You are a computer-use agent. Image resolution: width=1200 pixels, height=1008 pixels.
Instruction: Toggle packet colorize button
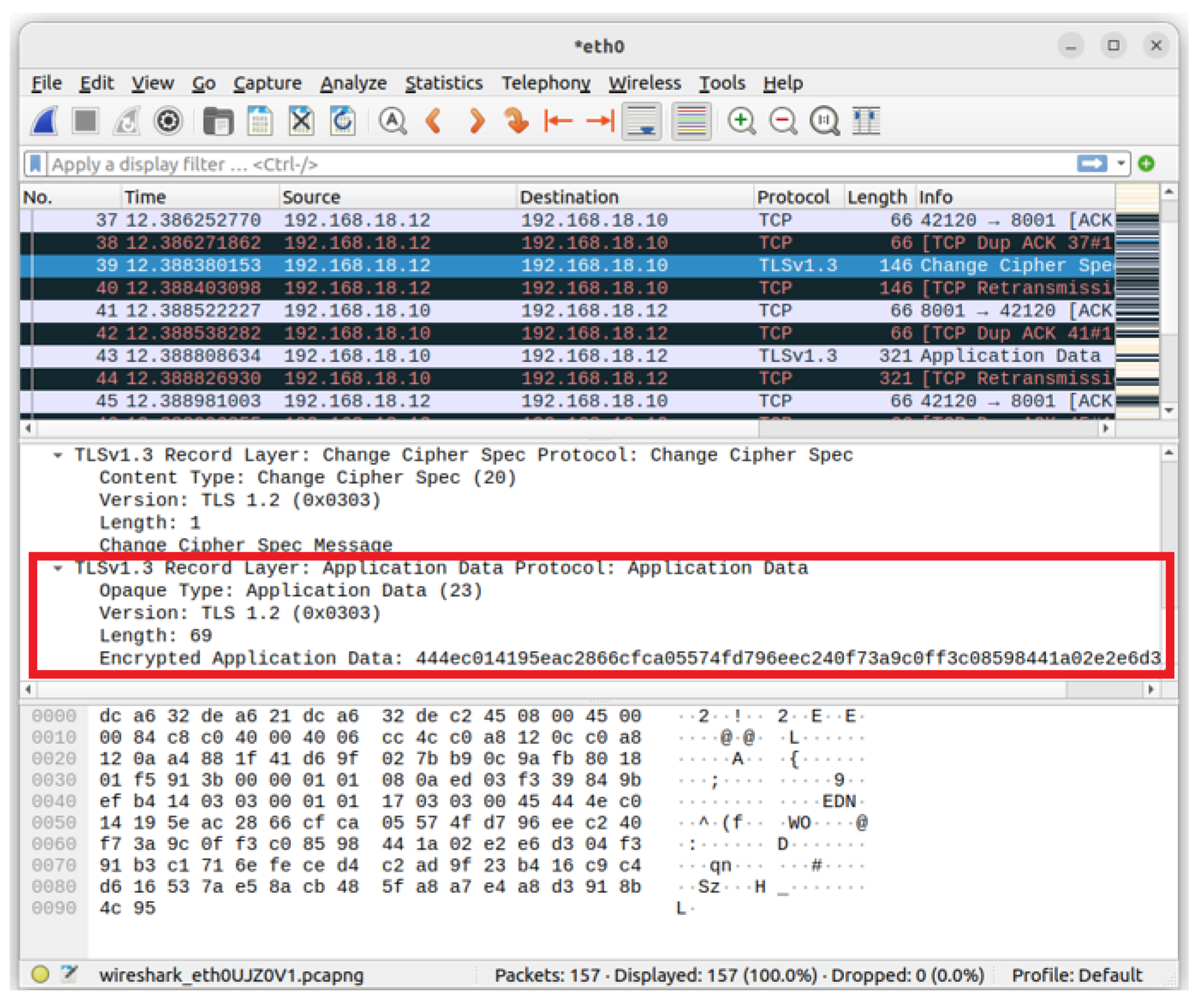click(692, 121)
